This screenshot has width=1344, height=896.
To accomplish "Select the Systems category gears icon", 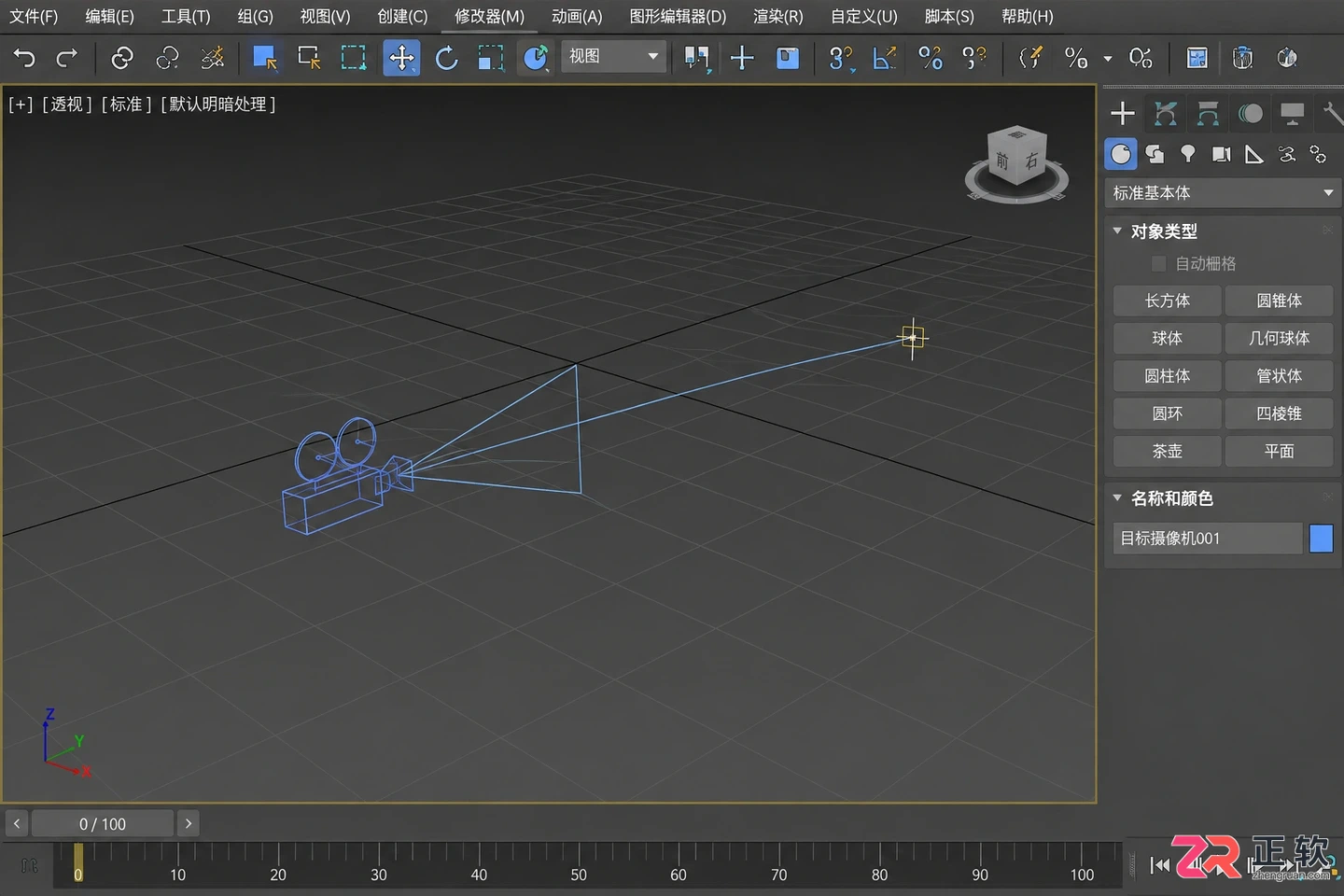I will (1318, 154).
